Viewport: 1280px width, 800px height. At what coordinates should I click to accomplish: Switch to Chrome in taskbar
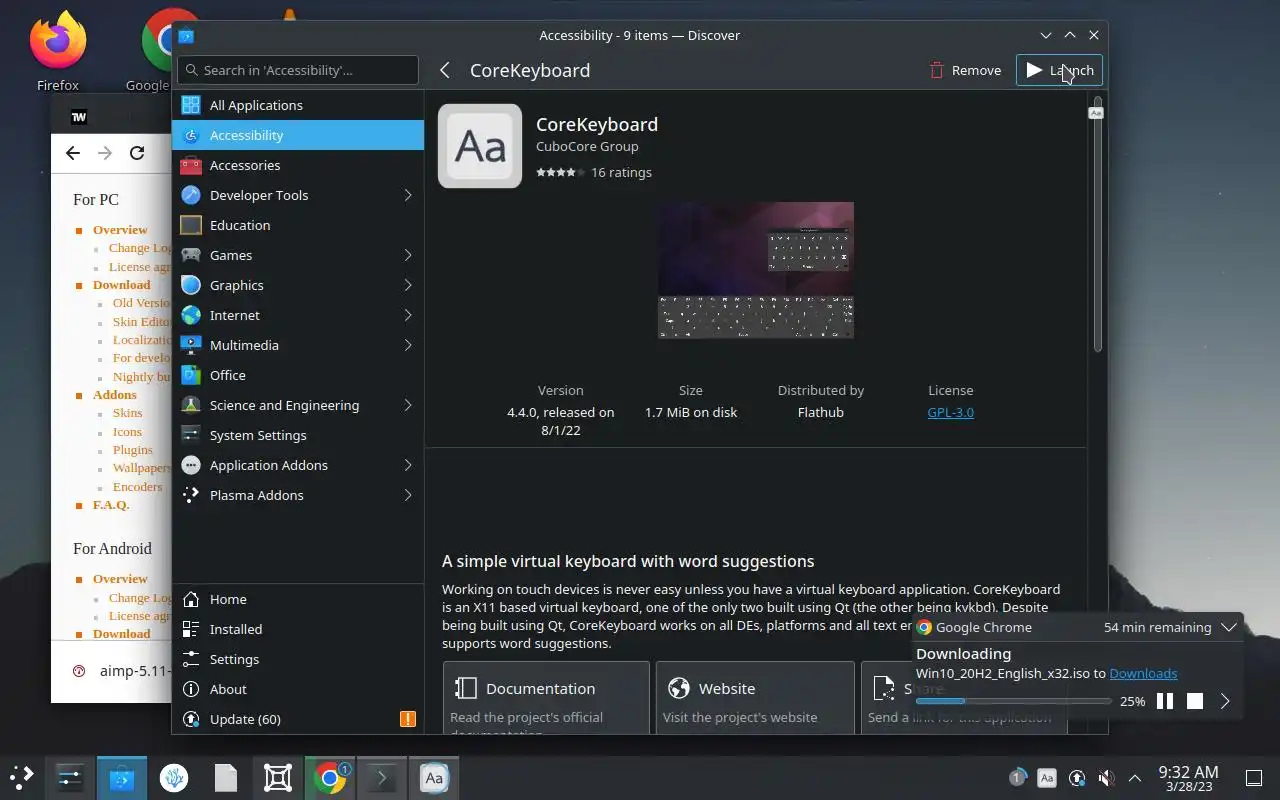(330, 777)
